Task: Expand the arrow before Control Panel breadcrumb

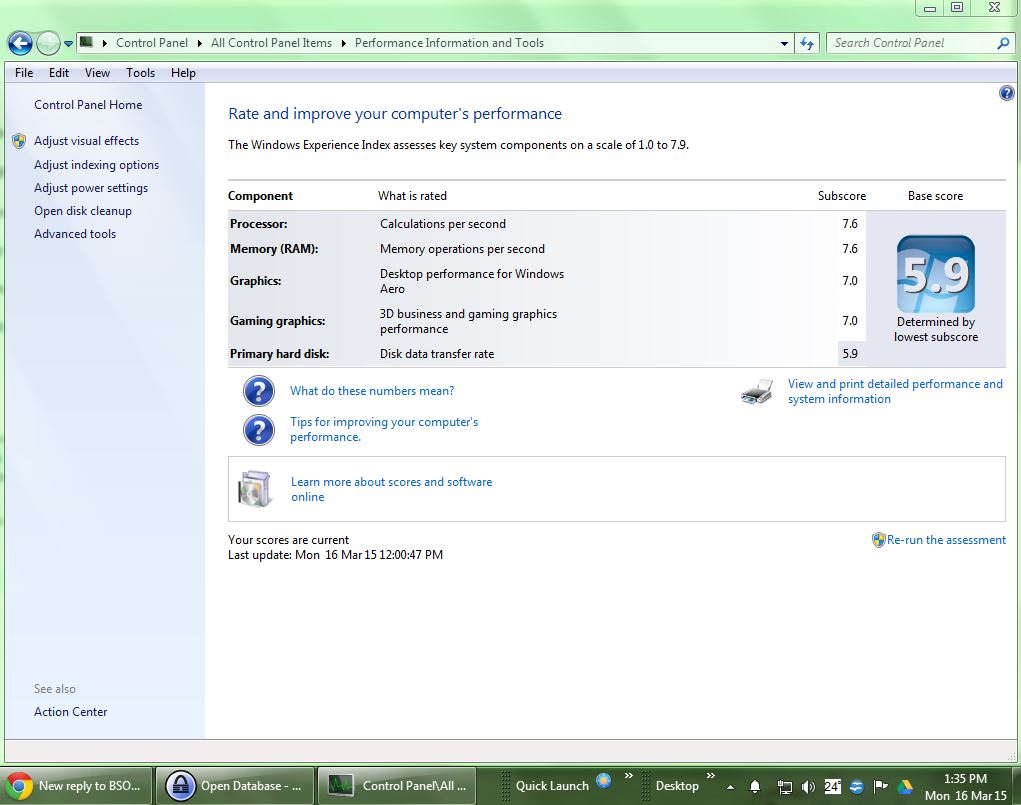Action: coord(104,44)
